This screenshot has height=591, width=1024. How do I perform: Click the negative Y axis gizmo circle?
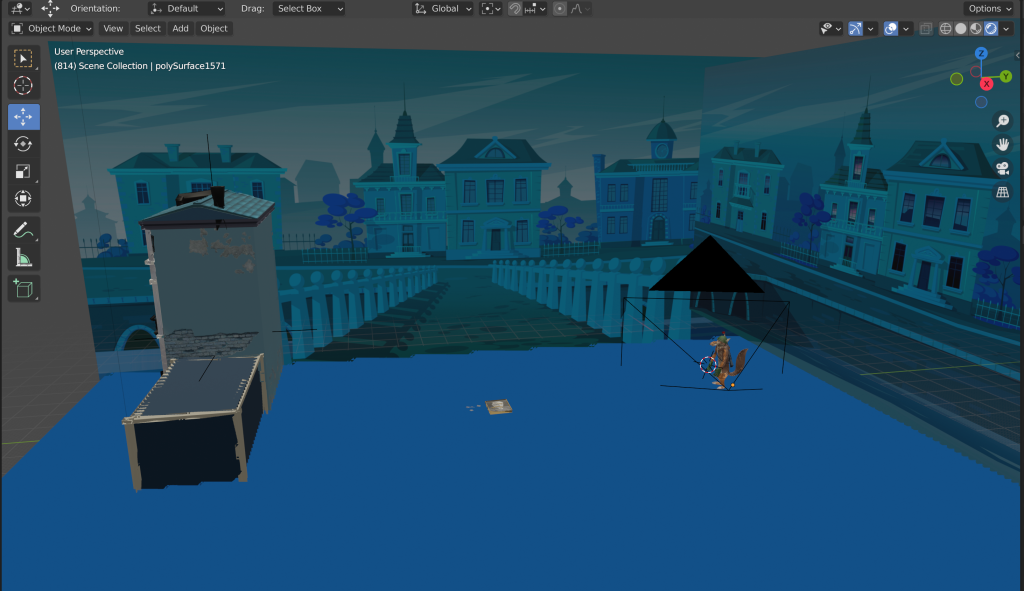tap(957, 79)
